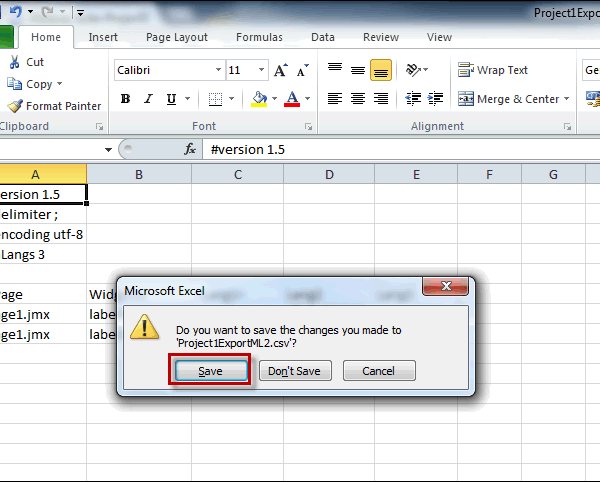The width and height of the screenshot is (600, 482).
Task: Click the Orientation text-angle icon
Action: point(413,70)
